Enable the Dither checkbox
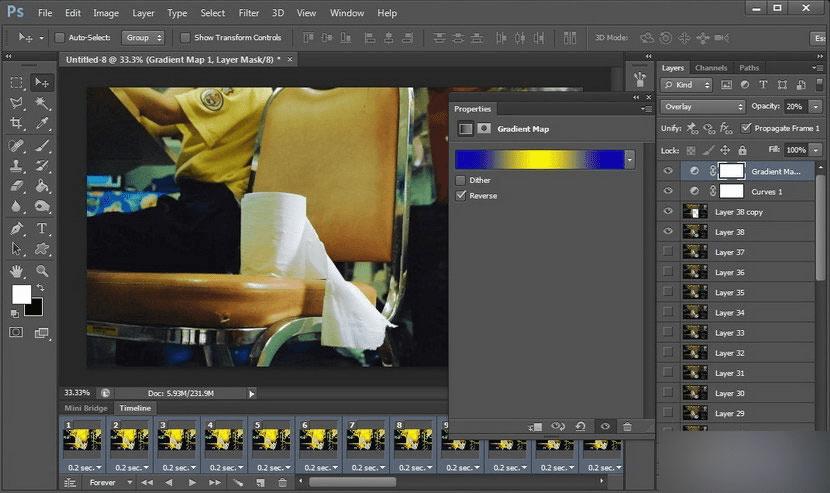Image resolution: width=830 pixels, height=493 pixels. click(x=460, y=180)
